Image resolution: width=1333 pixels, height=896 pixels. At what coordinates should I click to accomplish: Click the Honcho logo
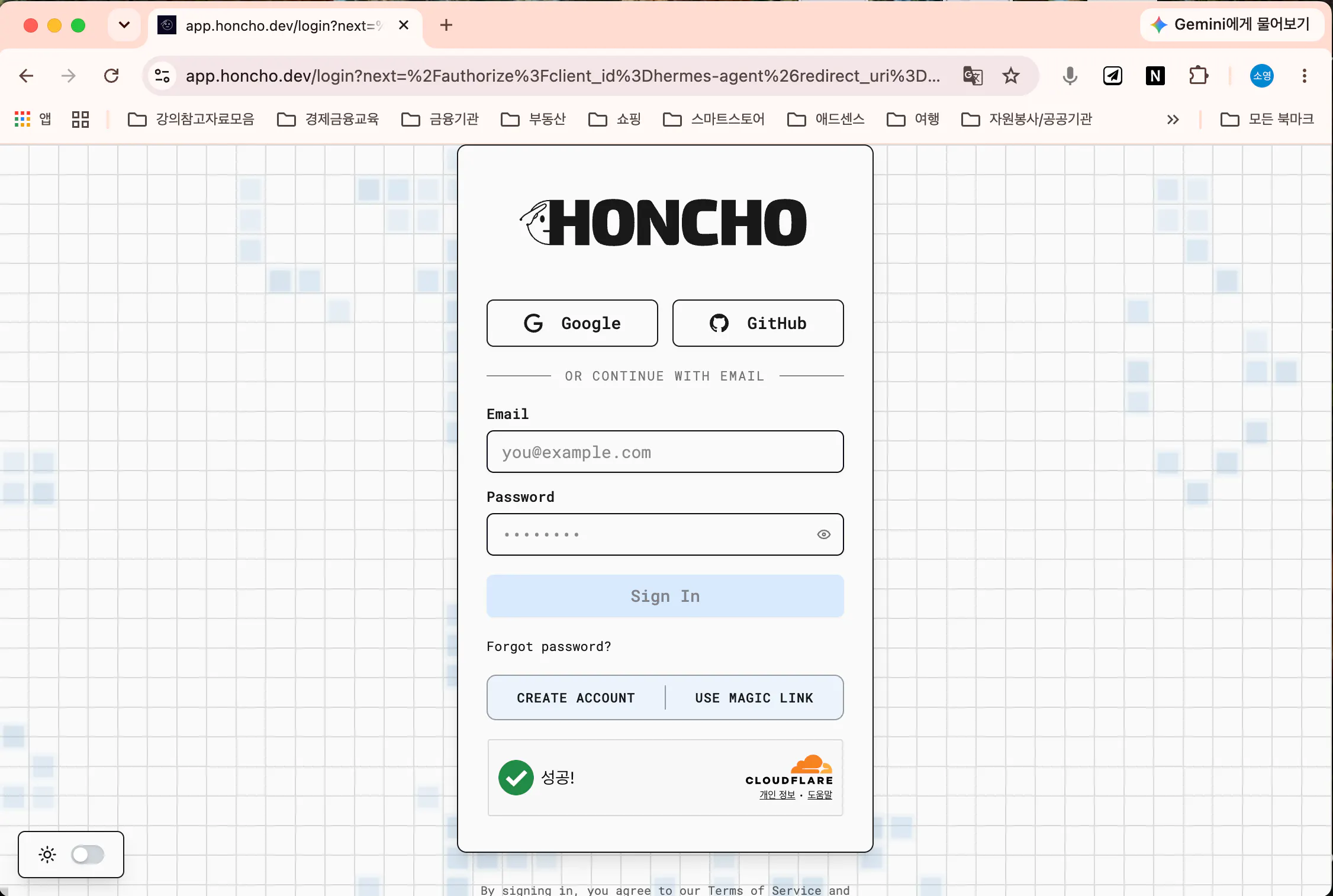pos(664,223)
